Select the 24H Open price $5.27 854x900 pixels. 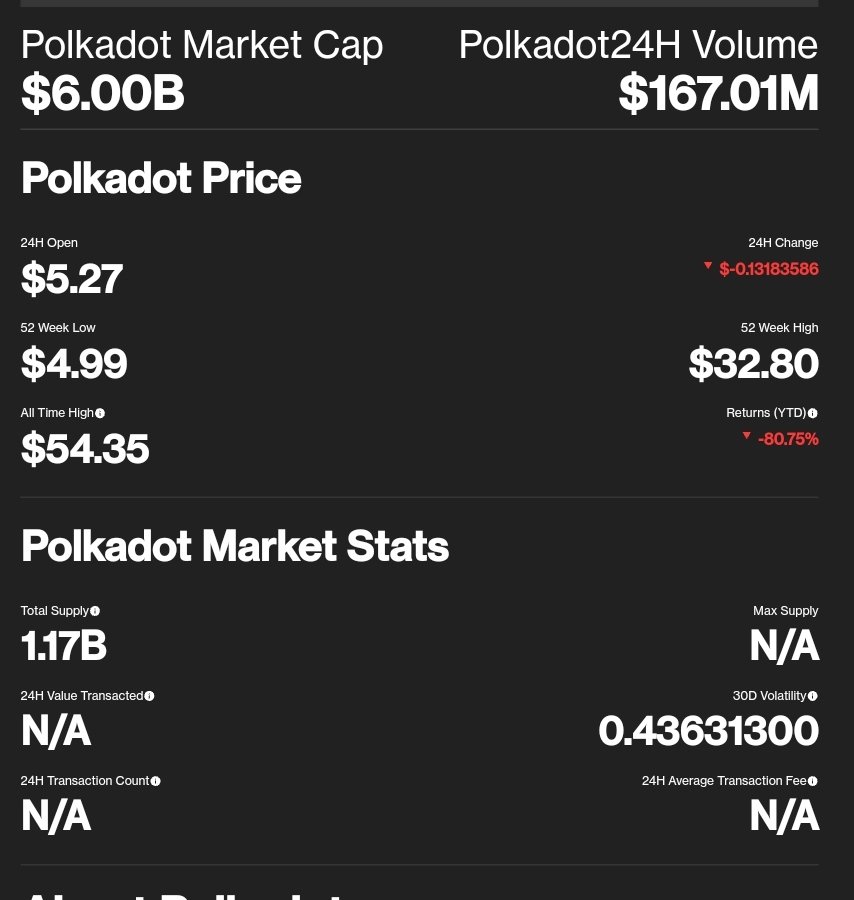pyautogui.click(x=72, y=278)
